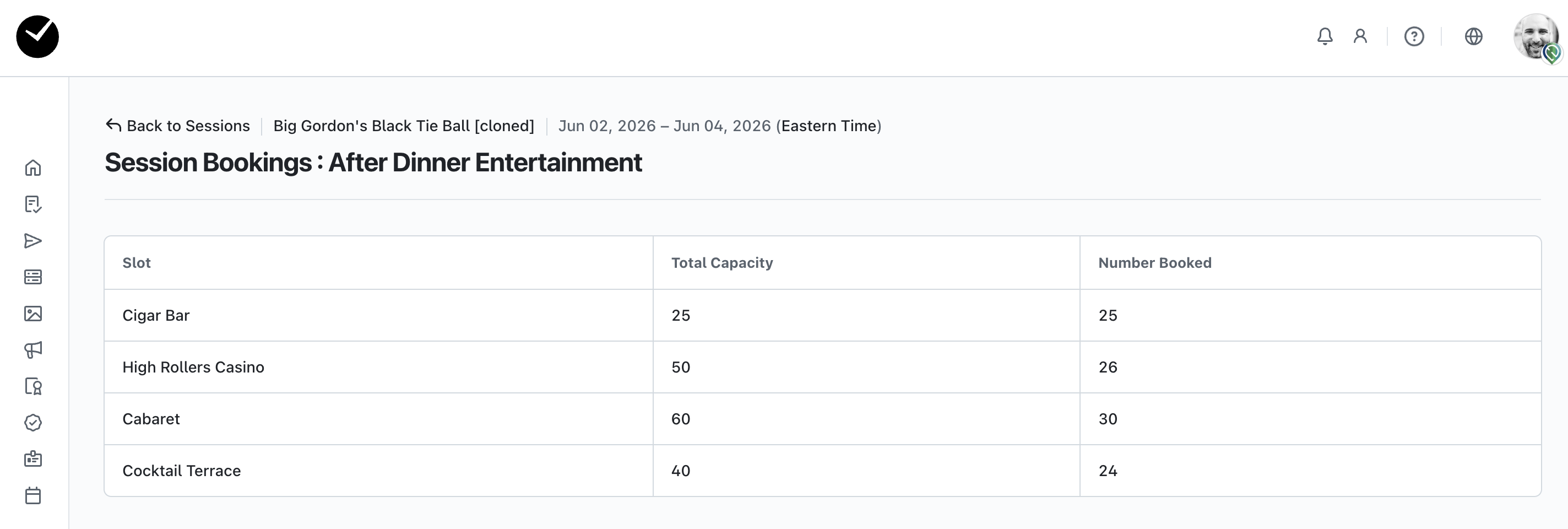Click the High Rollers Casino slot

click(x=193, y=367)
